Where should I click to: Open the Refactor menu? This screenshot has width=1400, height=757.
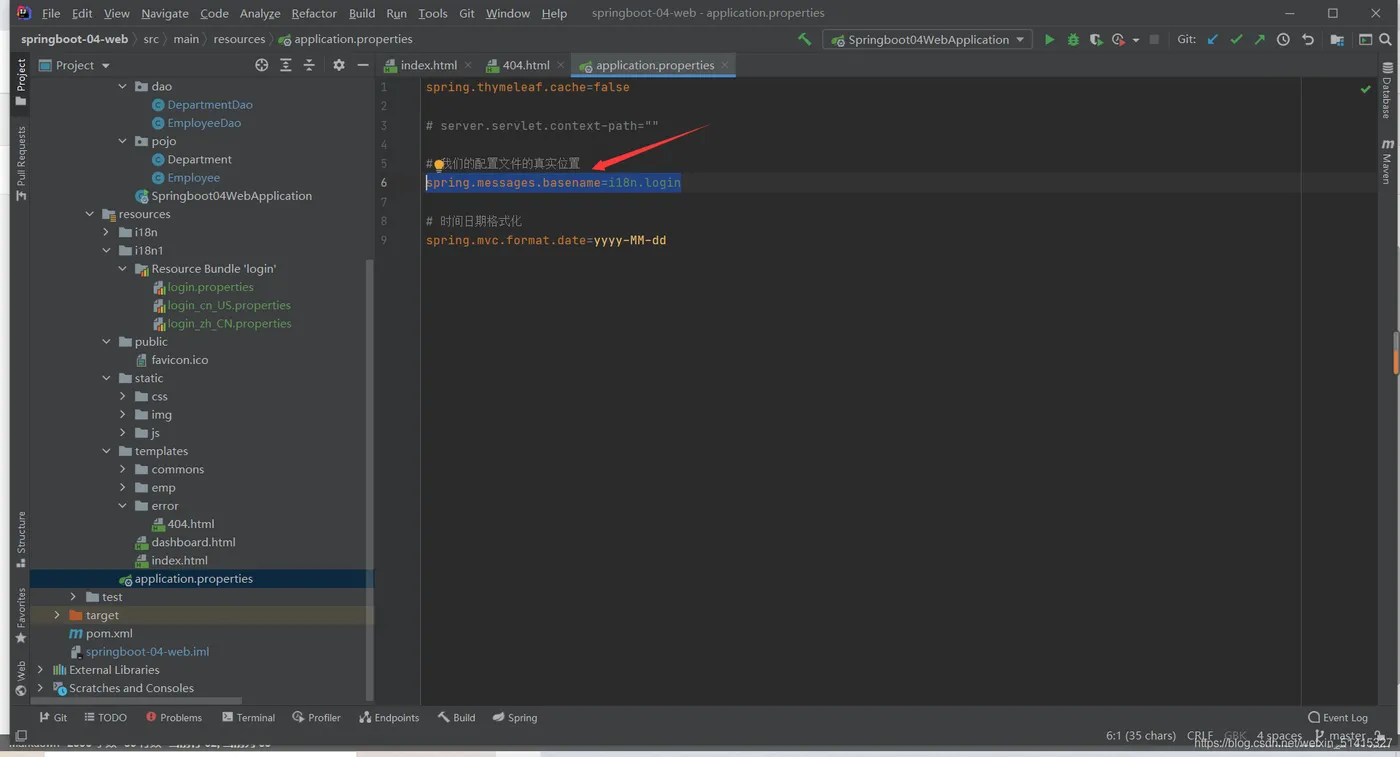(x=314, y=13)
